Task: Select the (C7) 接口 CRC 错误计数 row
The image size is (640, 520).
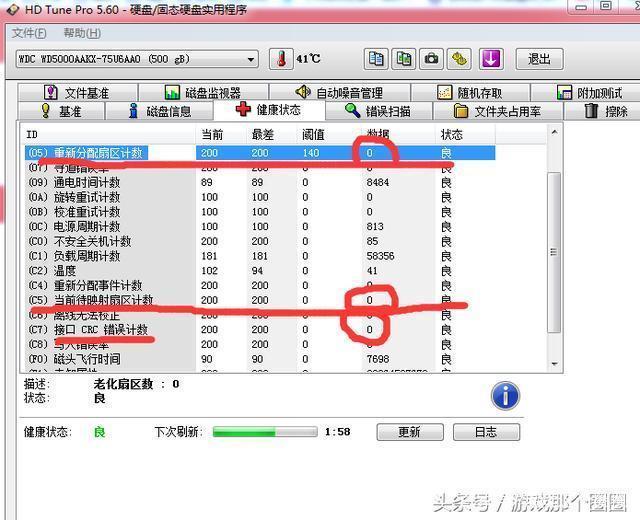Action: [260, 329]
